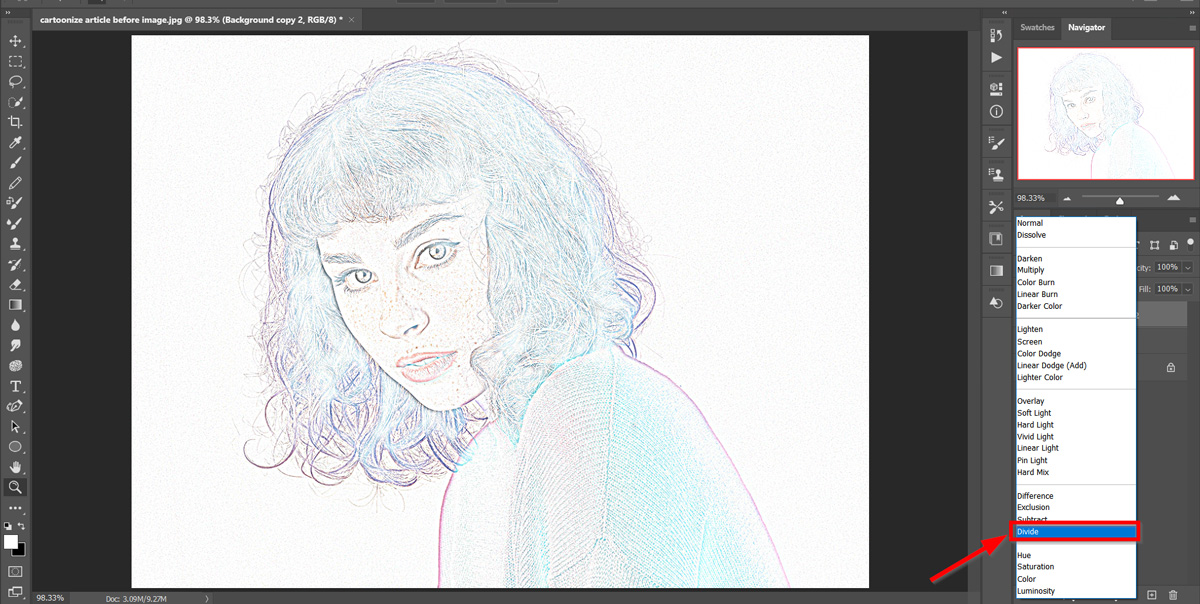The height and width of the screenshot is (604, 1200).
Task: Click the Navigator zoom slider
Action: click(x=1120, y=201)
